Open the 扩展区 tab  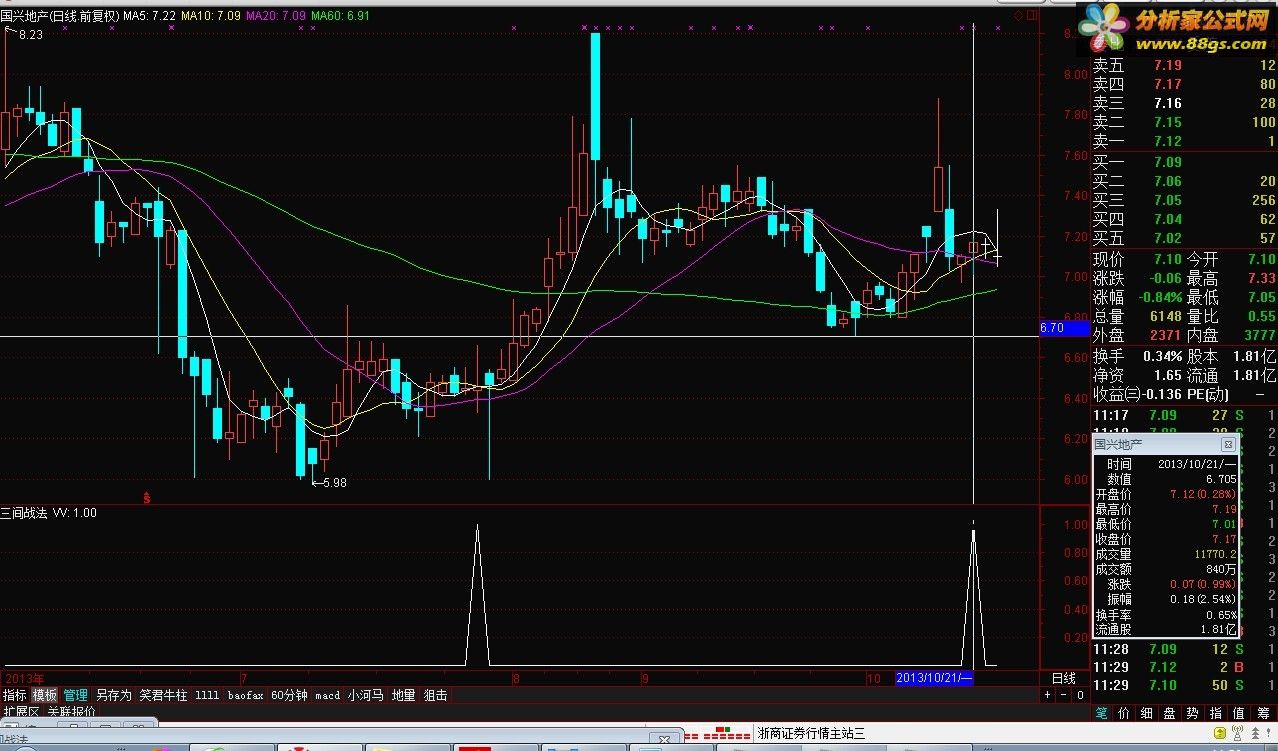coord(21,712)
